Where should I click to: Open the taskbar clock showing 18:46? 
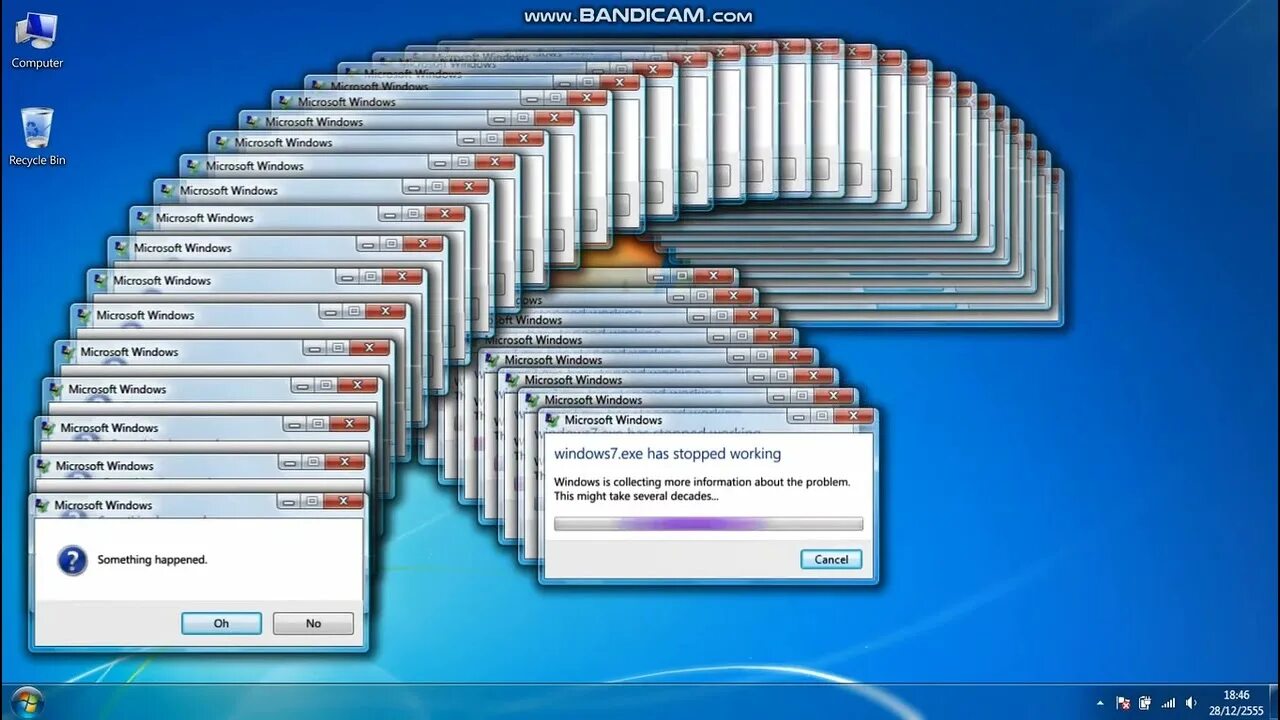(x=1236, y=695)
